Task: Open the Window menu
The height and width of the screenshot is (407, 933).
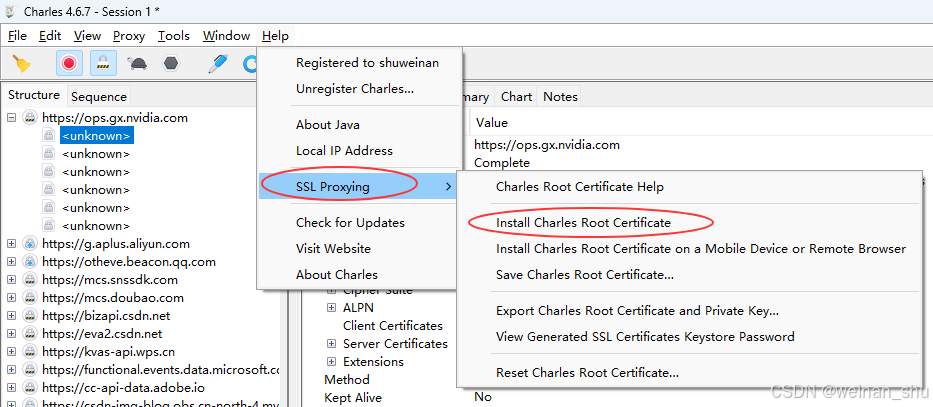Action: click(x=226, y=36)
